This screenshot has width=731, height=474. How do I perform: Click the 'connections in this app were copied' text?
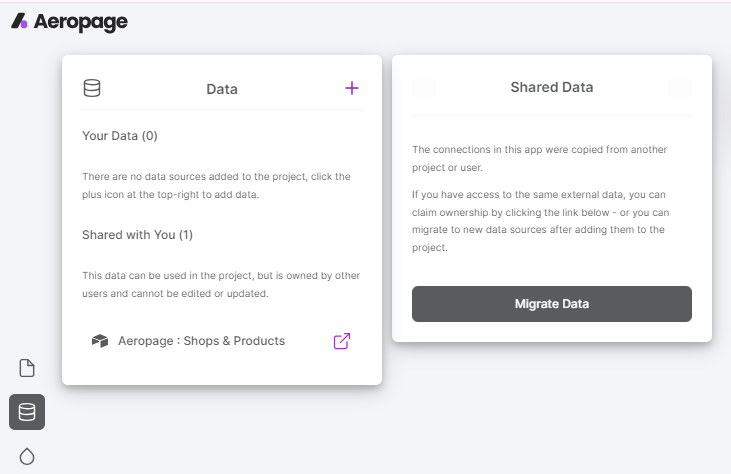tap(539, 159)
